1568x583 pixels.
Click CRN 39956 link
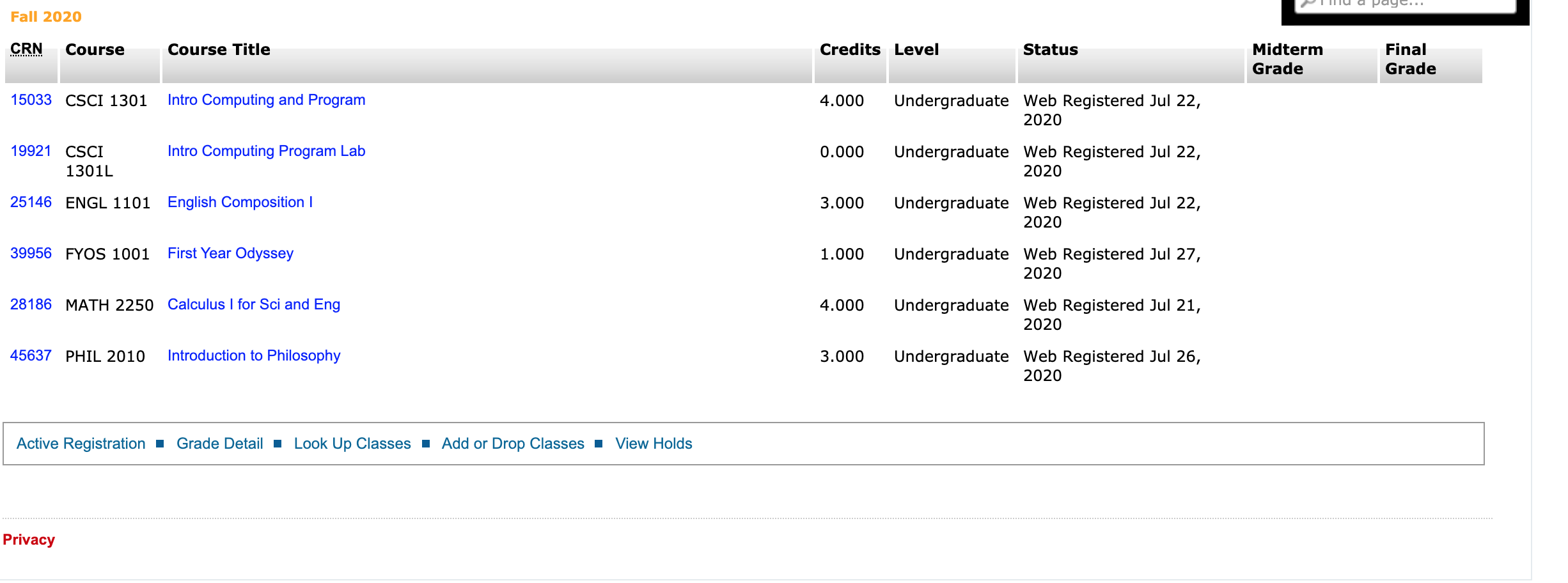coord(31,254)
